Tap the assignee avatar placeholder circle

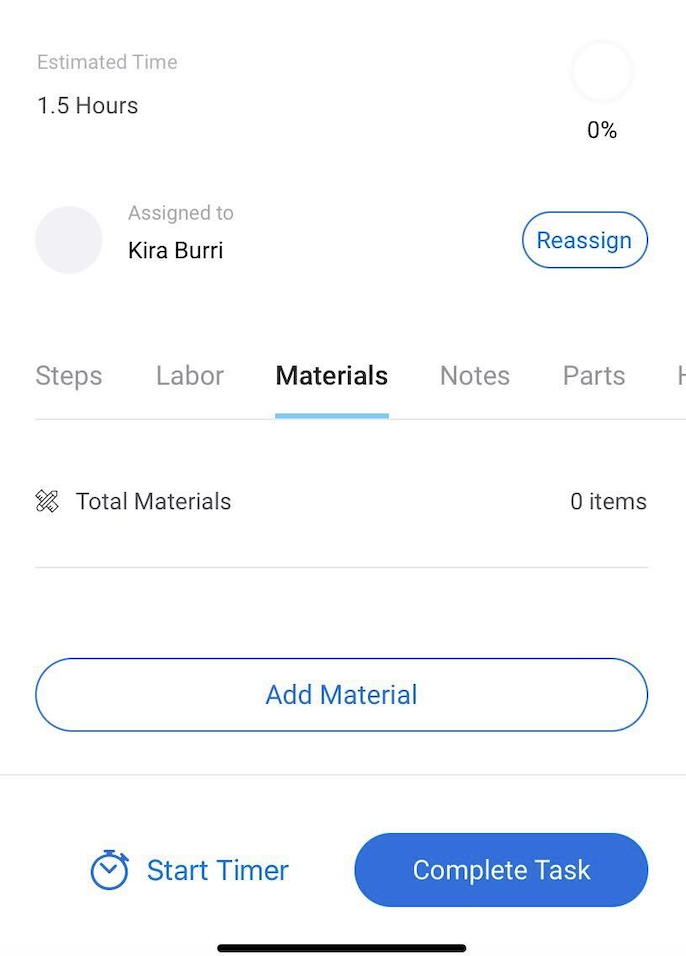click(x=69, y=240)
